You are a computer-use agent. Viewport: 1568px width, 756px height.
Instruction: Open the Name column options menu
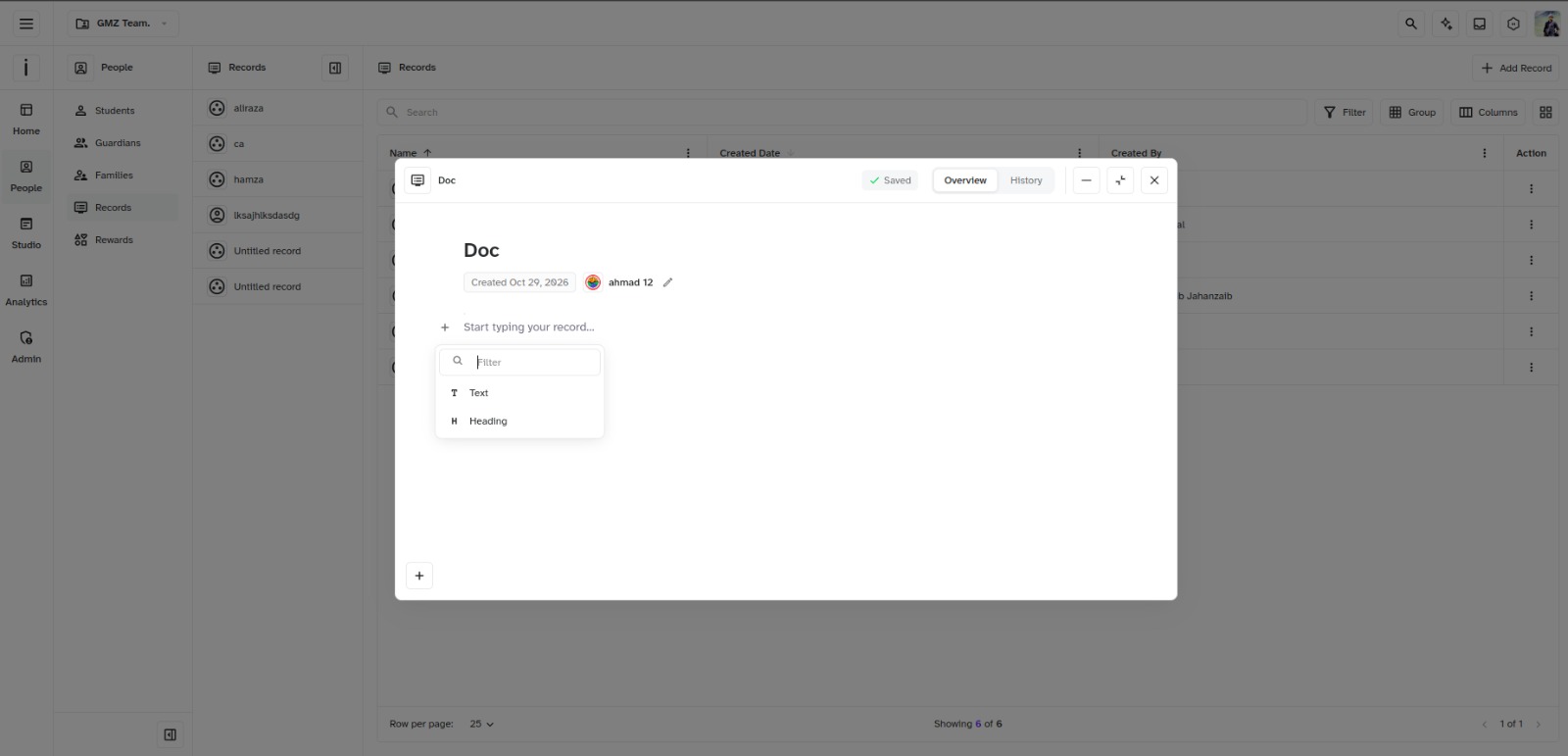click(688, 153)
